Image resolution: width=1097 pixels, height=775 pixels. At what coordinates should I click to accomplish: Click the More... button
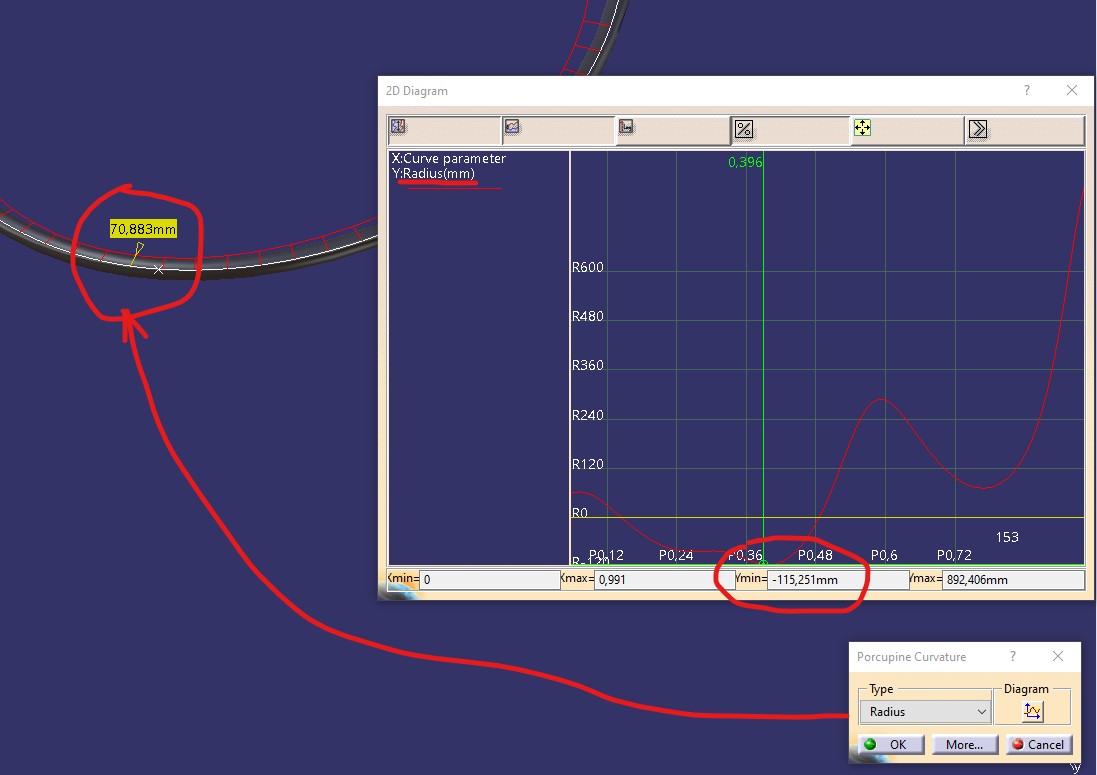tap(964, 744)
